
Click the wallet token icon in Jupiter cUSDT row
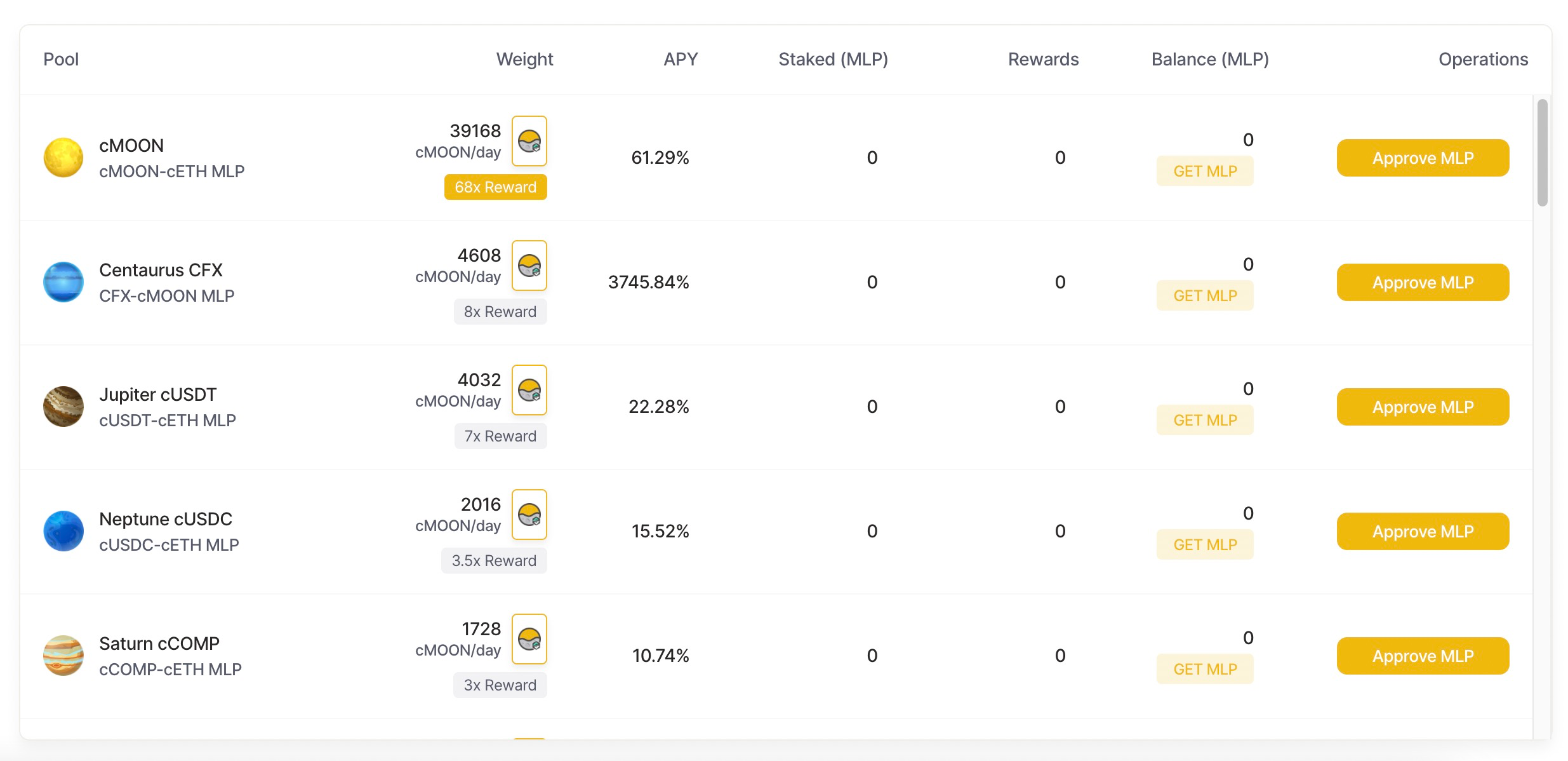[529, 390]
